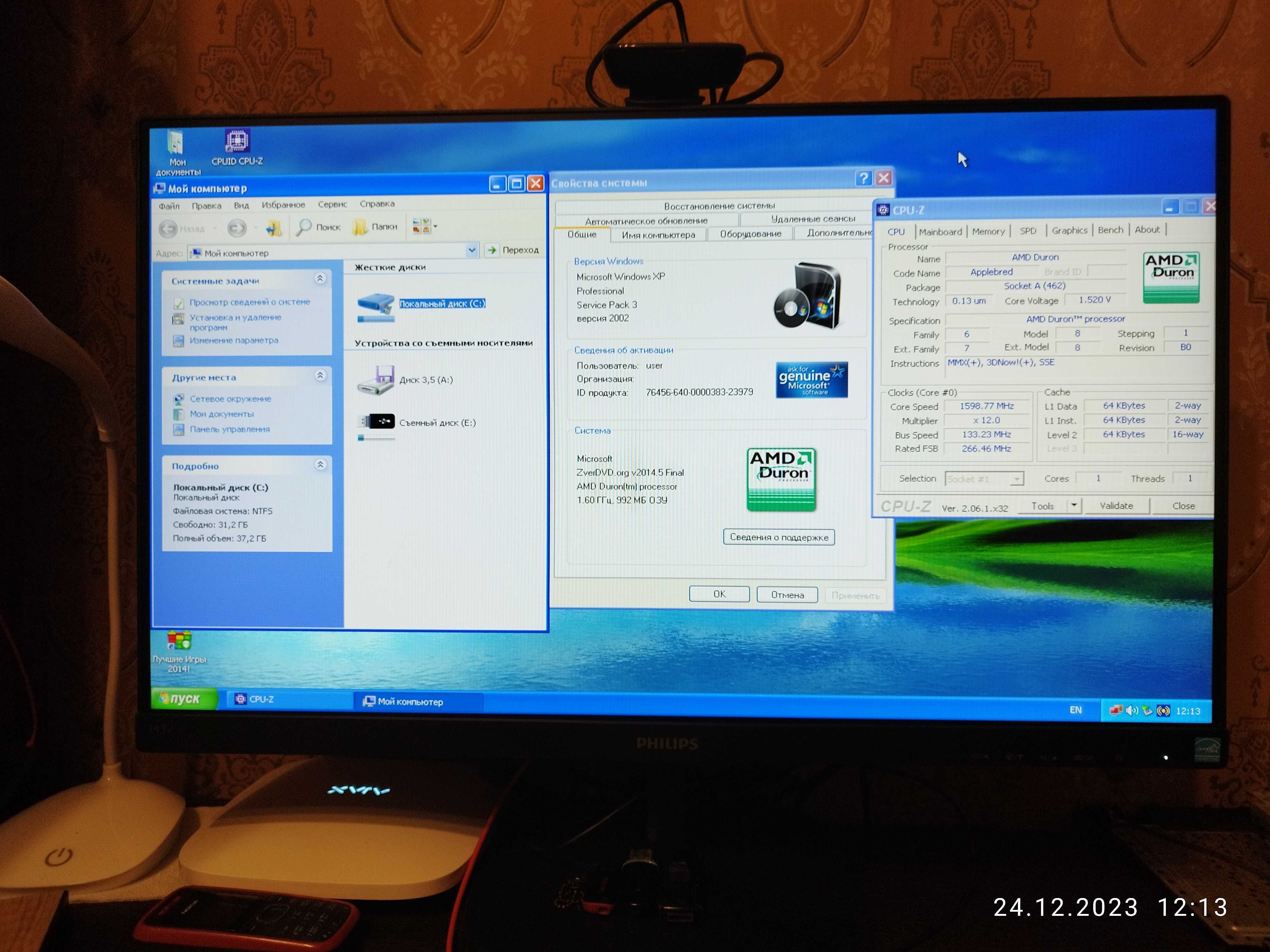The width and height of the screenshot is (1270, 952).
Task: Collapse the Подробно details panel
Action: point(320,464)
